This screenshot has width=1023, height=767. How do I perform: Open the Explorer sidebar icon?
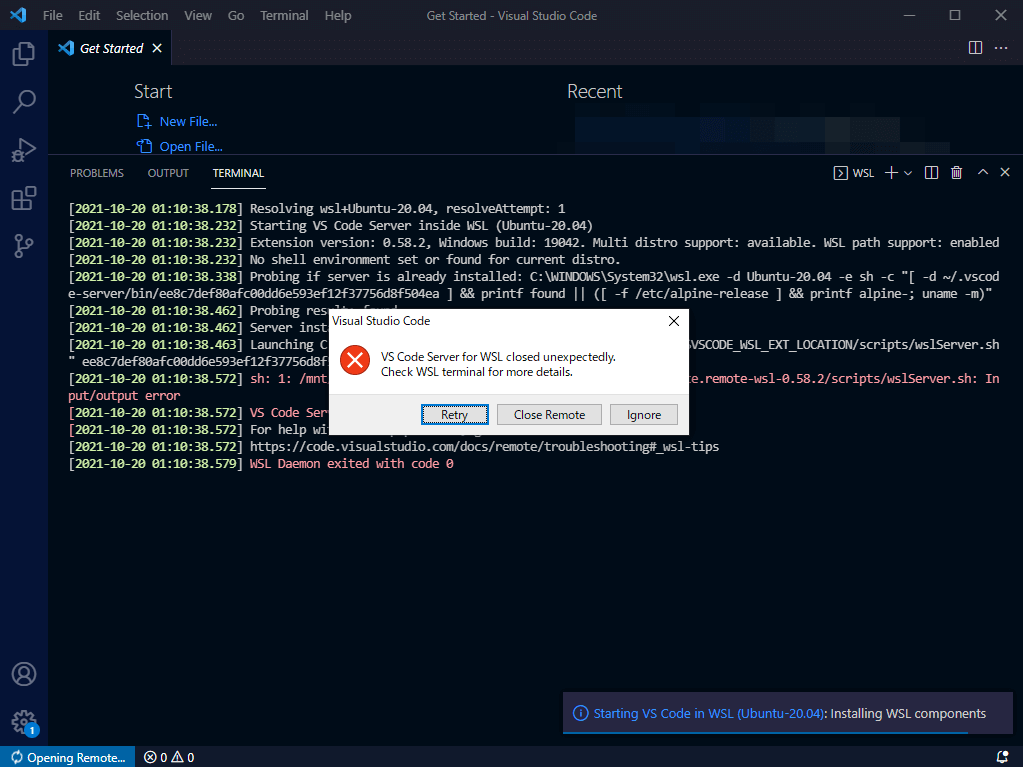23,54
